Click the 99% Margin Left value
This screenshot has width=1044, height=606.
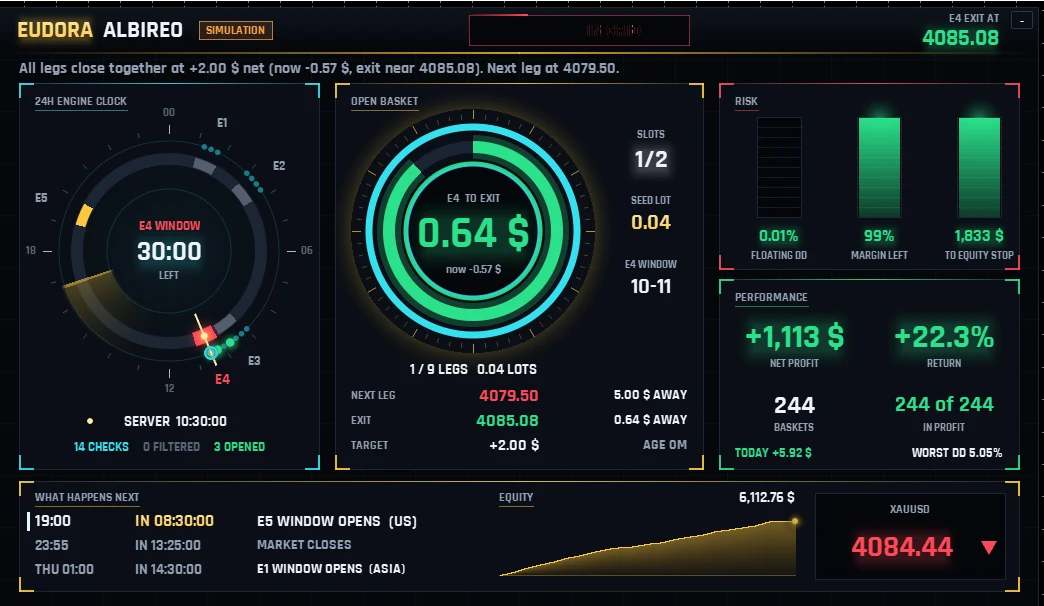tap(879, 236)
